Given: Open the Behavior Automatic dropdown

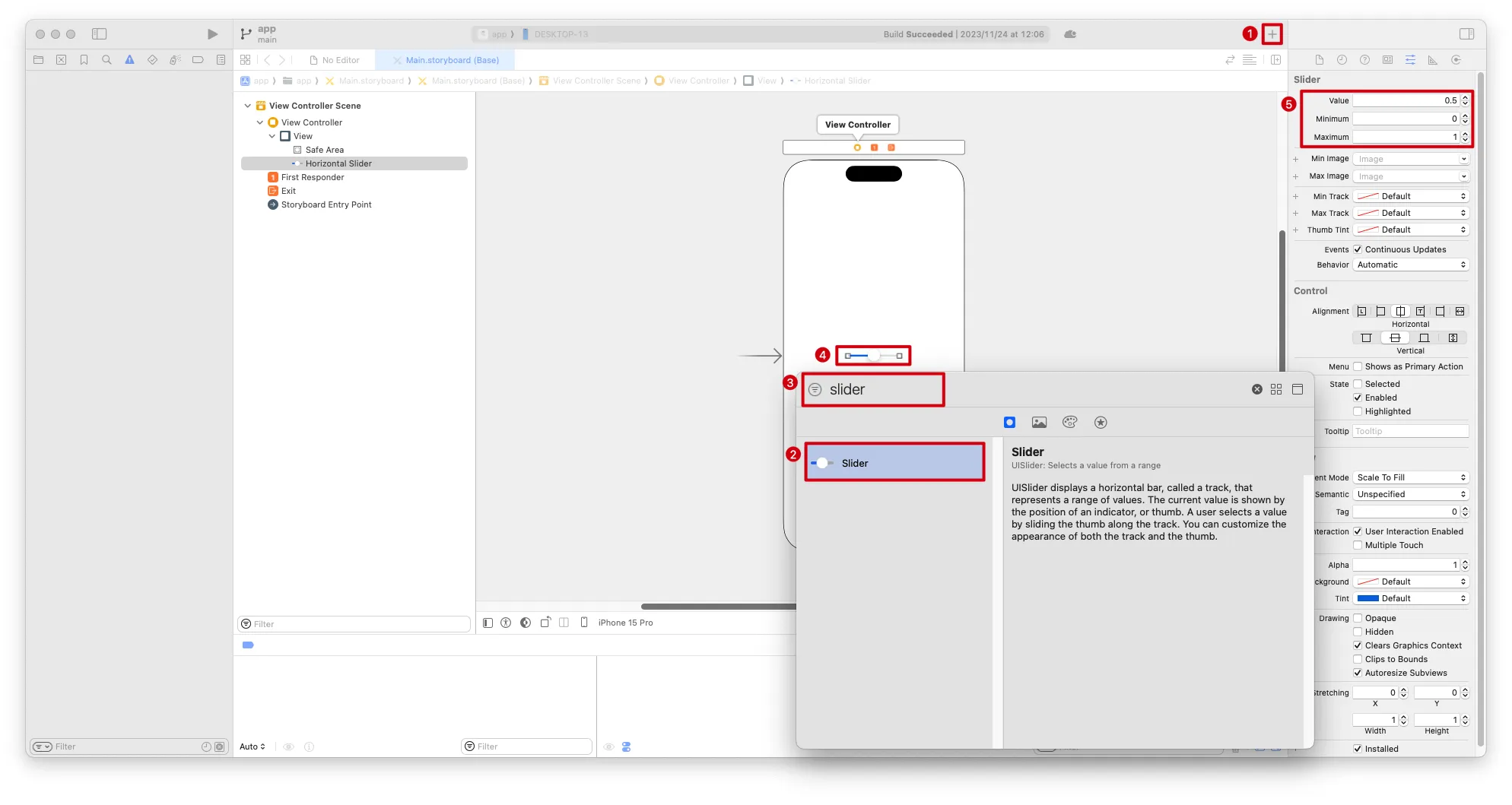Looking at the screenshot, I should 1411,265.
